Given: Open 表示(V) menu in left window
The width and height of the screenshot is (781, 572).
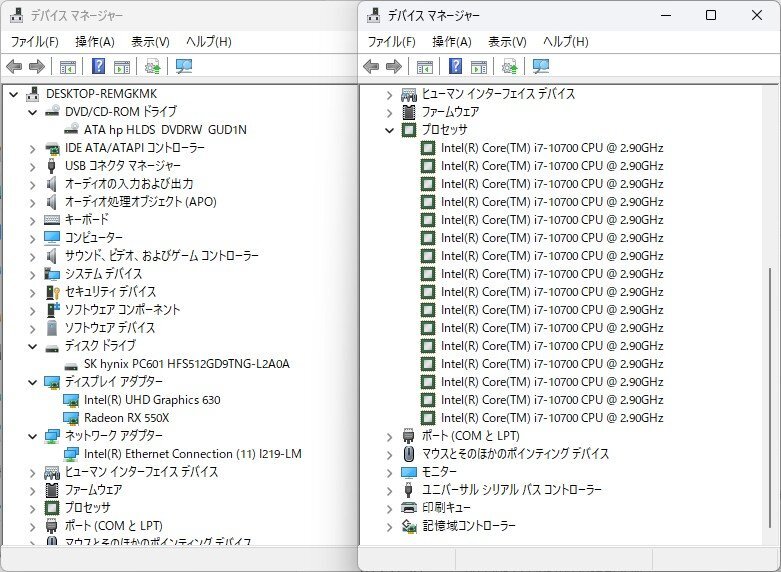Looking at the screenshot, I should 150,42.
